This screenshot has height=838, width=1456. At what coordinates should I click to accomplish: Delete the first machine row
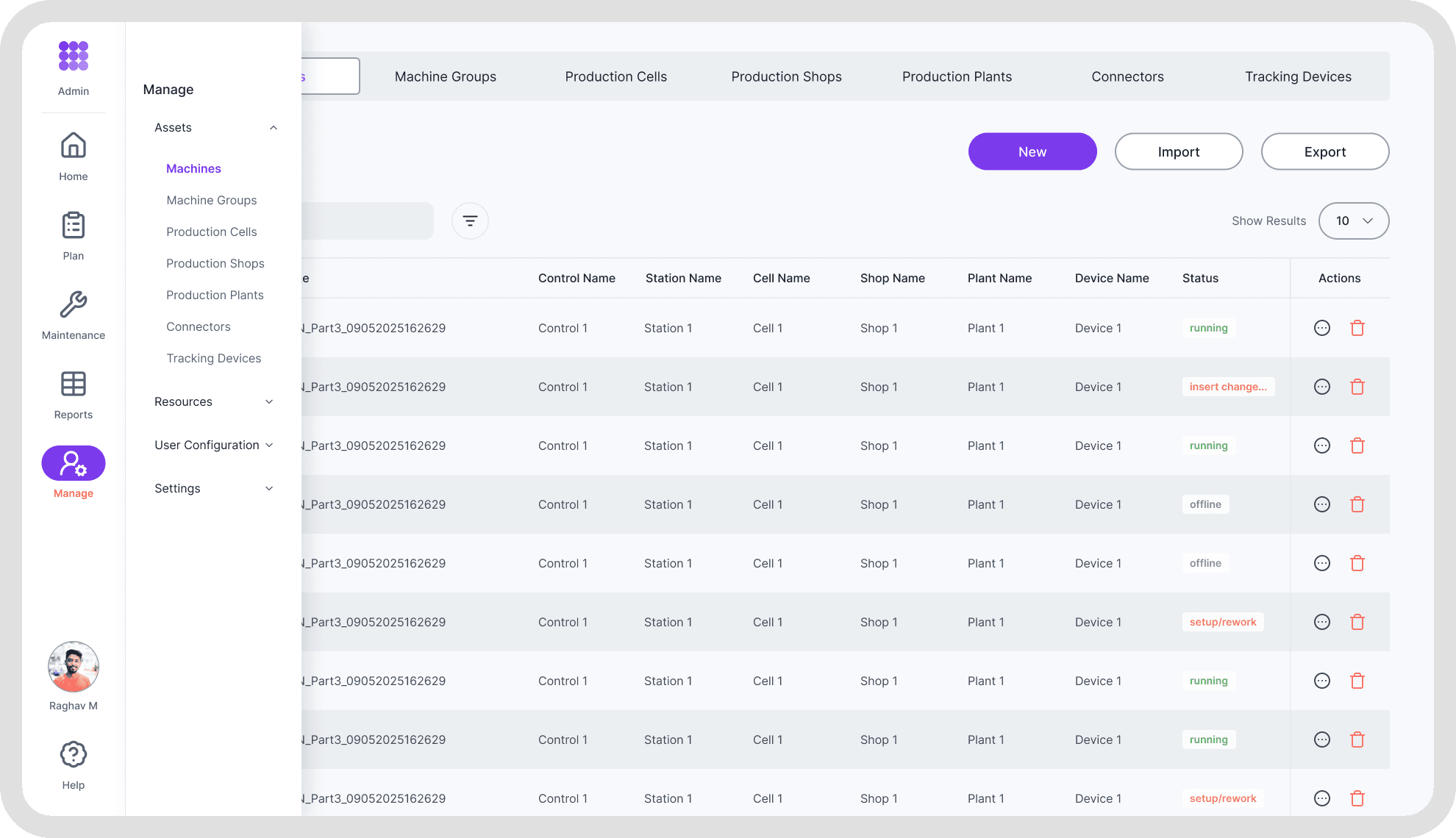pos(1357,328)
